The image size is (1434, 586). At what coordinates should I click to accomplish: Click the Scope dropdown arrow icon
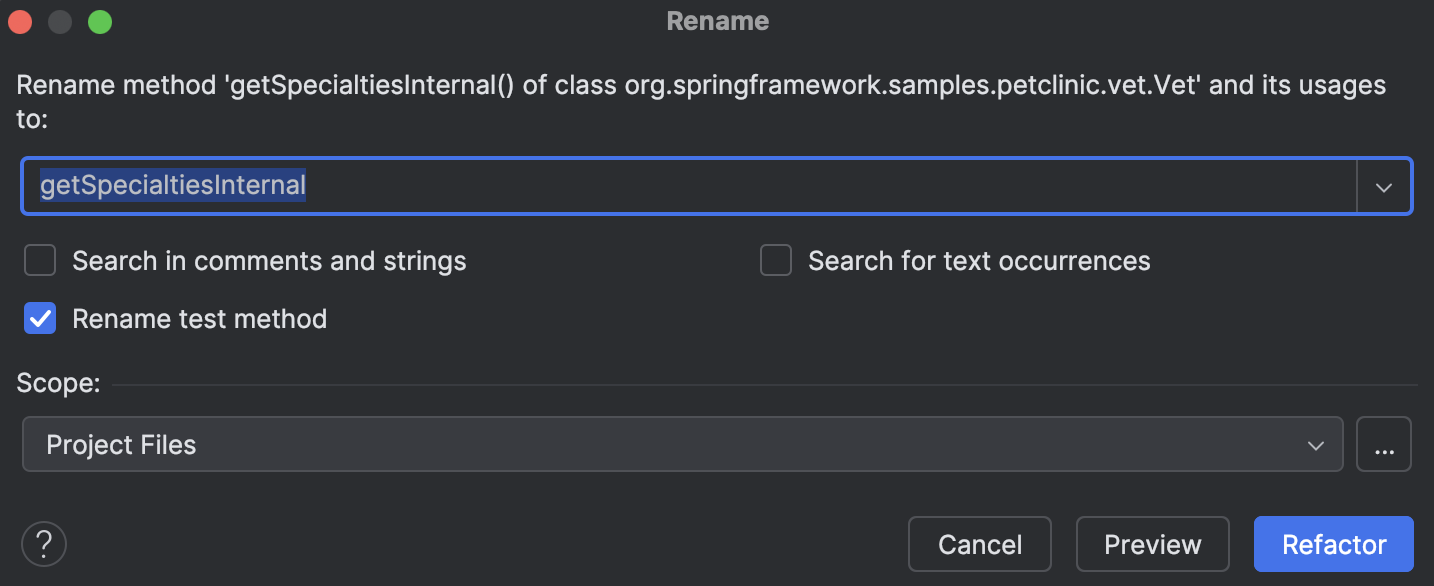[x=1315, y=444]
